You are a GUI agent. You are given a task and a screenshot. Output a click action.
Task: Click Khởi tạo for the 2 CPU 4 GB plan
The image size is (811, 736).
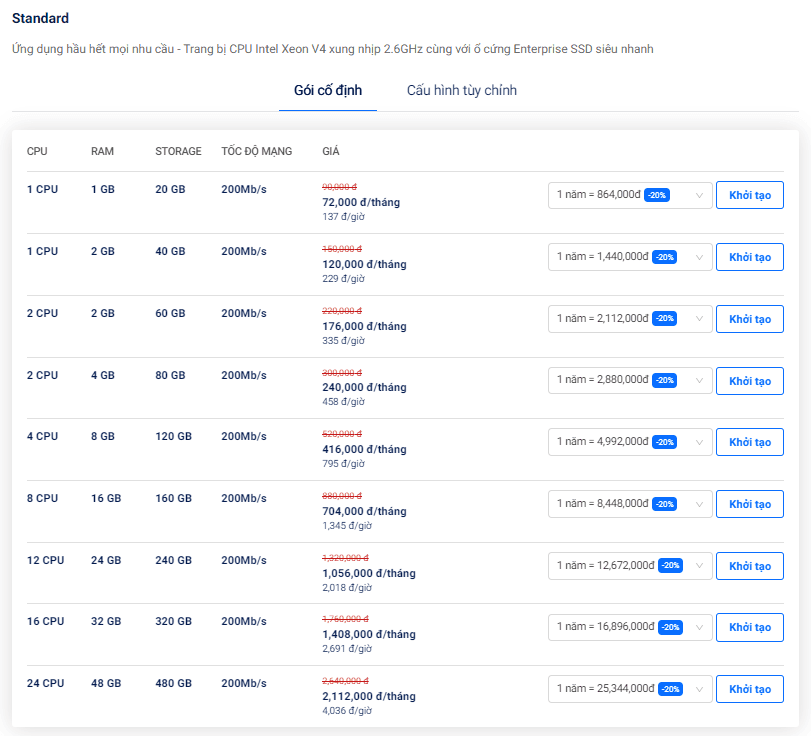749,381
